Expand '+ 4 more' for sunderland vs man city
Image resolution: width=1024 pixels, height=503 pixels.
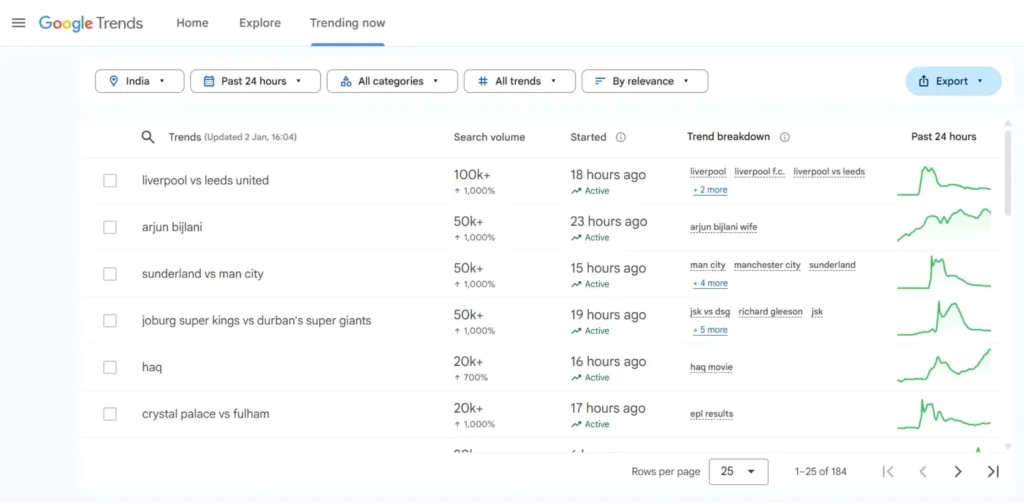point(710,283)
